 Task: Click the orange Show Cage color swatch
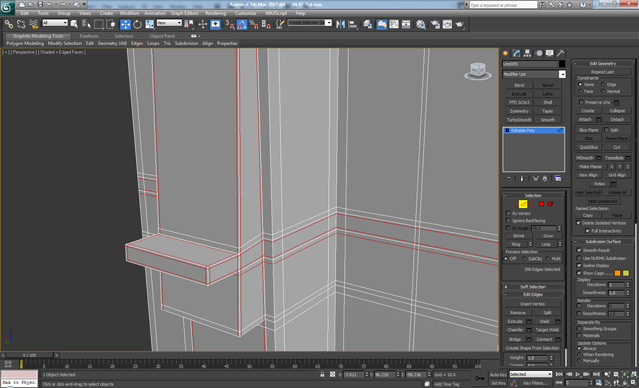(x=617, y=273)
